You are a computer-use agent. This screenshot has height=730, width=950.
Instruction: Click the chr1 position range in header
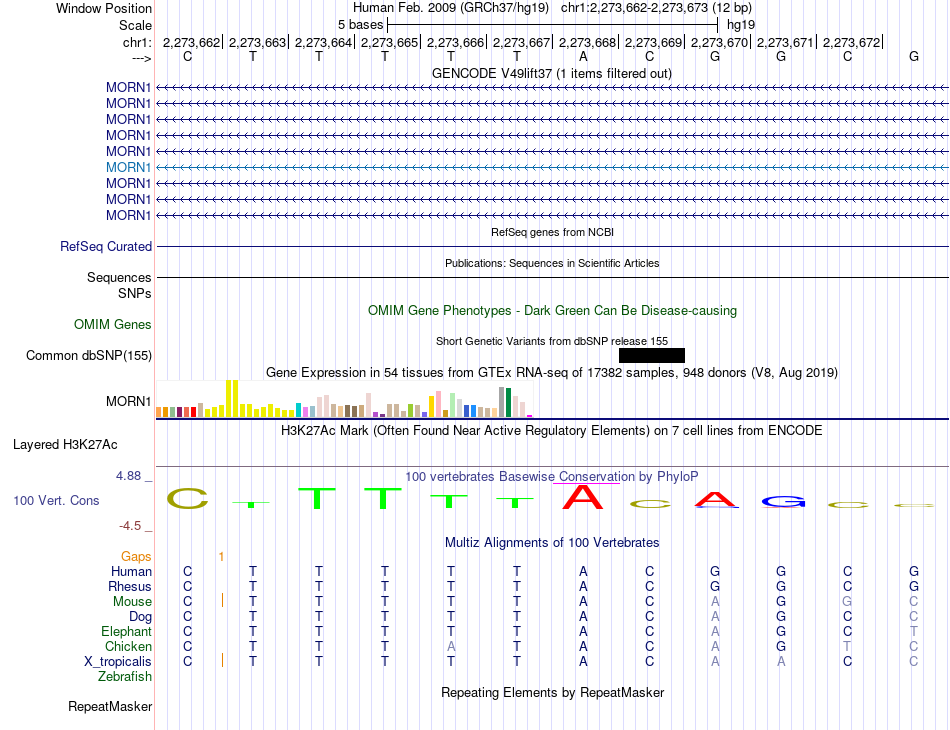(x=656, y=8)
